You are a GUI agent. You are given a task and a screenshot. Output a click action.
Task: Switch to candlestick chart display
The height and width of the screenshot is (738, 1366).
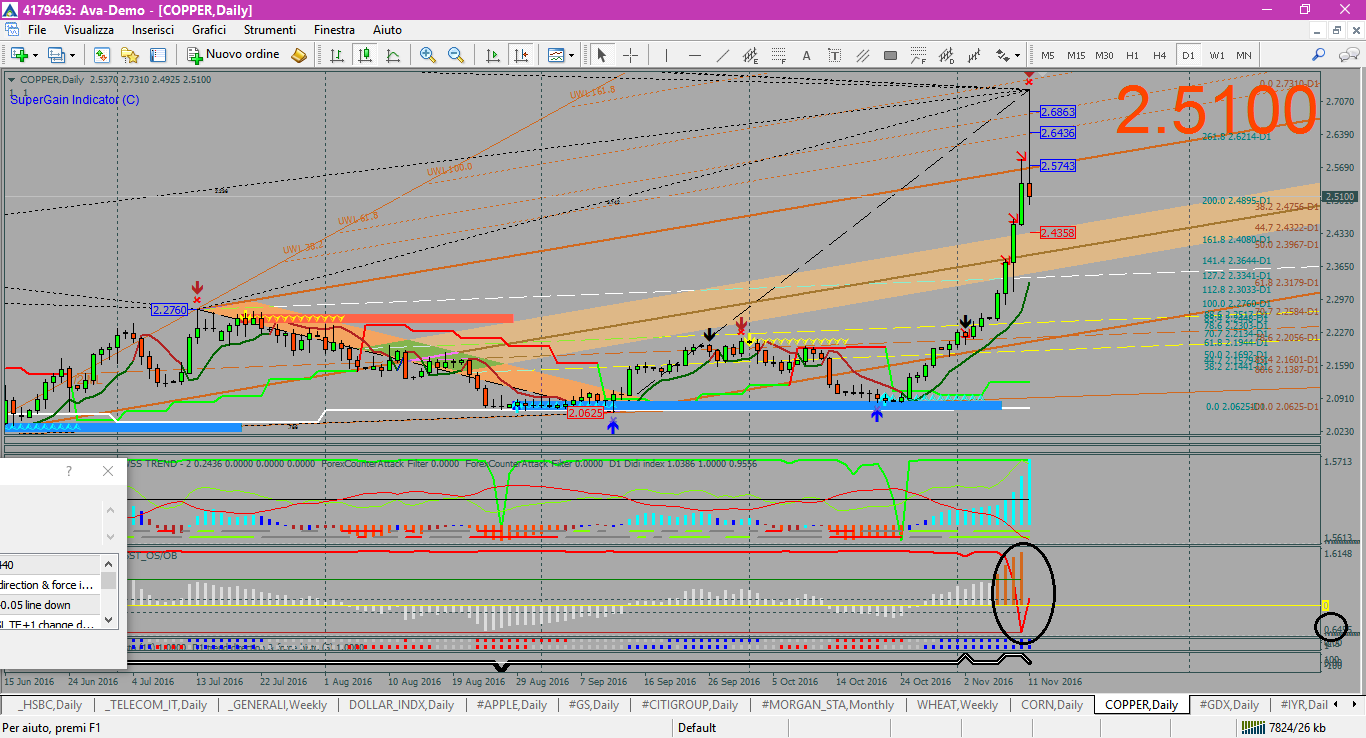[365, 55]
